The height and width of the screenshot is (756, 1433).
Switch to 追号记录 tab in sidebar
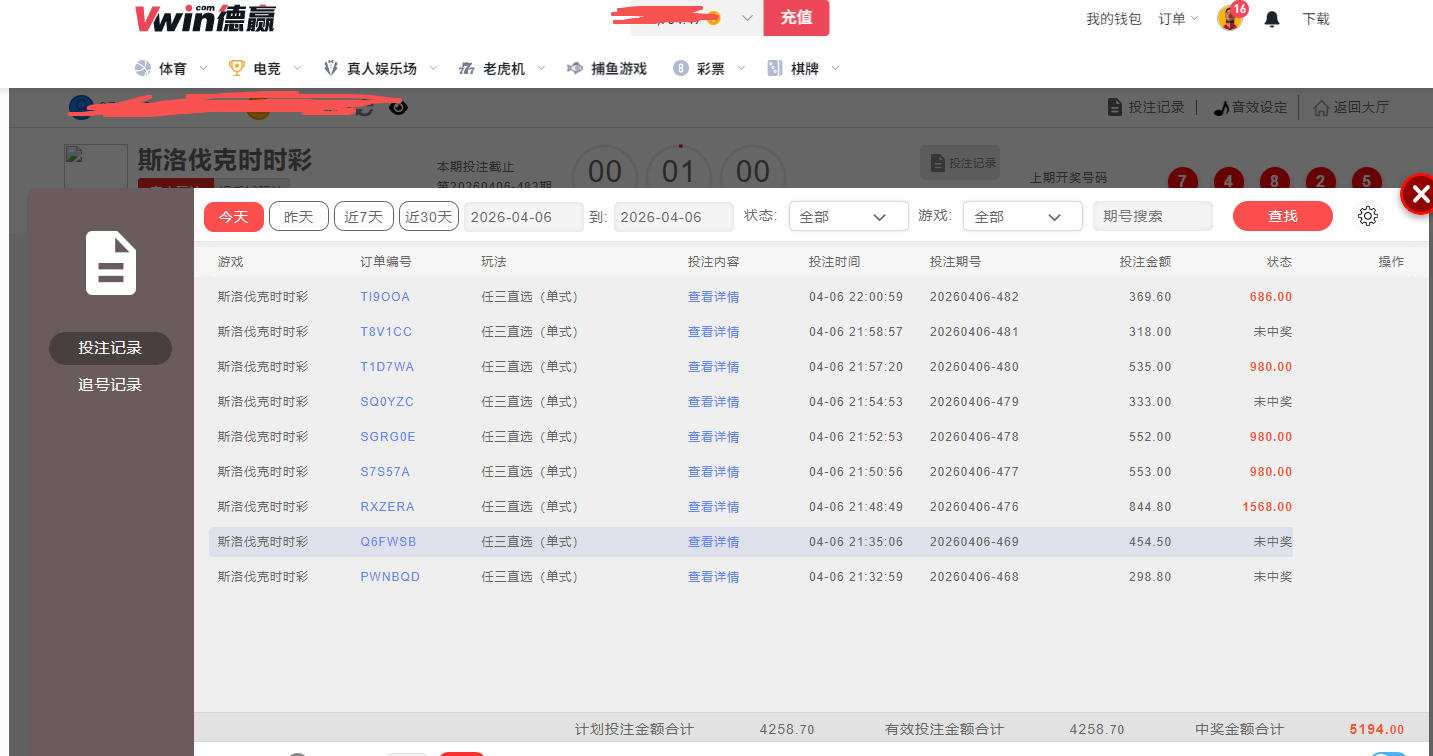(110, 385)
